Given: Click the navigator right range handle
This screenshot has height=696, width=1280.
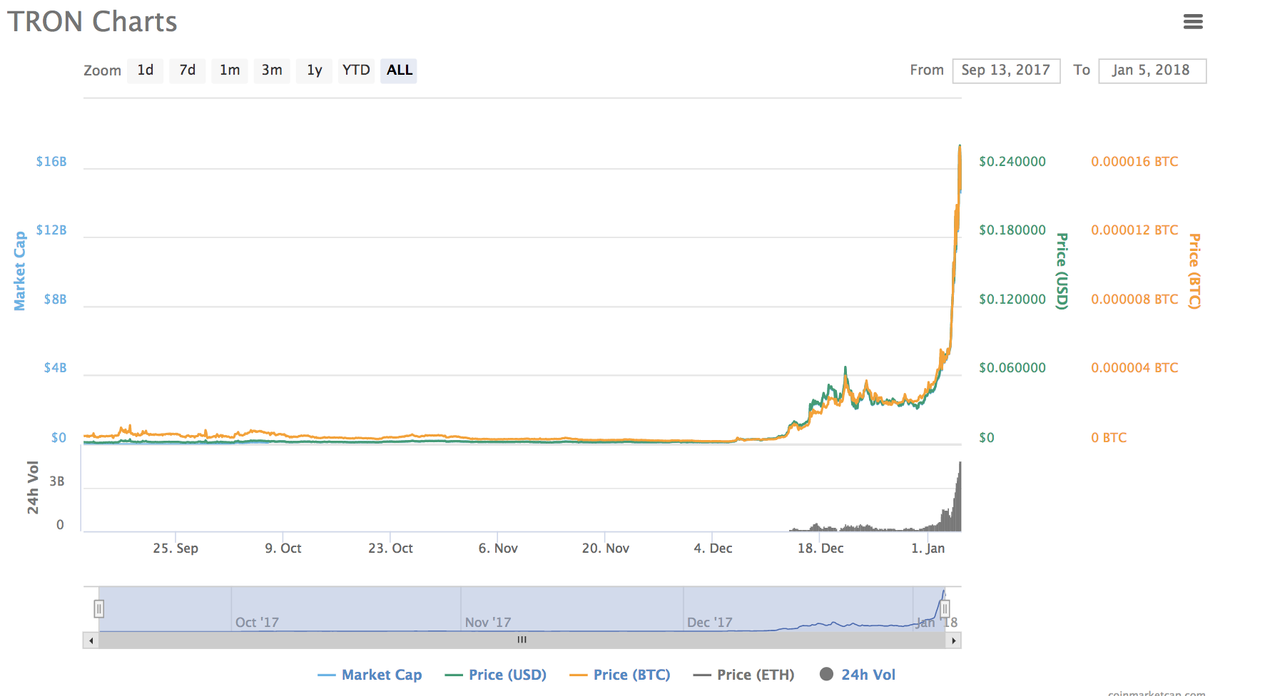Looking at the screenshot, I should (x=944, y=608).
